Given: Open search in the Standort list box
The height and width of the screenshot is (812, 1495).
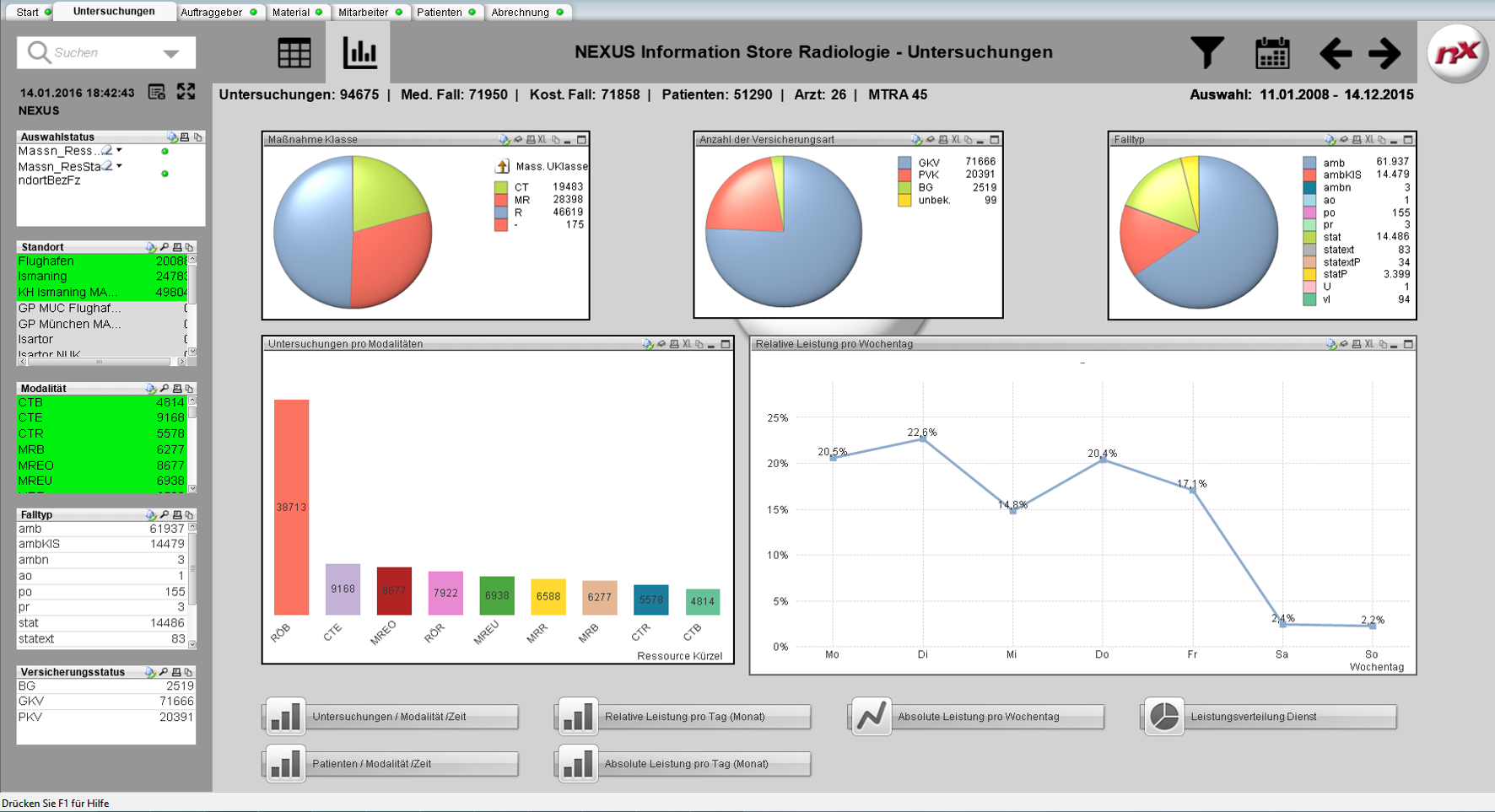Looking at the screenshot, I should (x=165, y=247).
